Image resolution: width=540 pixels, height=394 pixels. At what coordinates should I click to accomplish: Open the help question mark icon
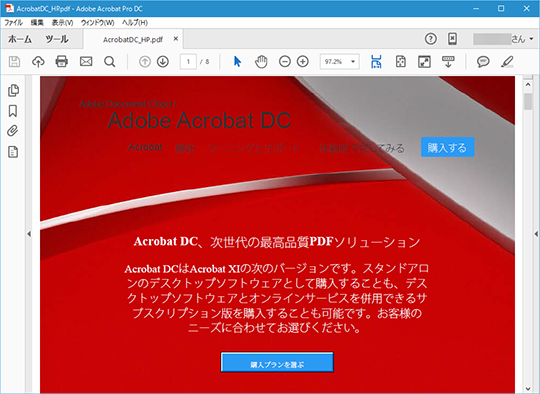430,39
